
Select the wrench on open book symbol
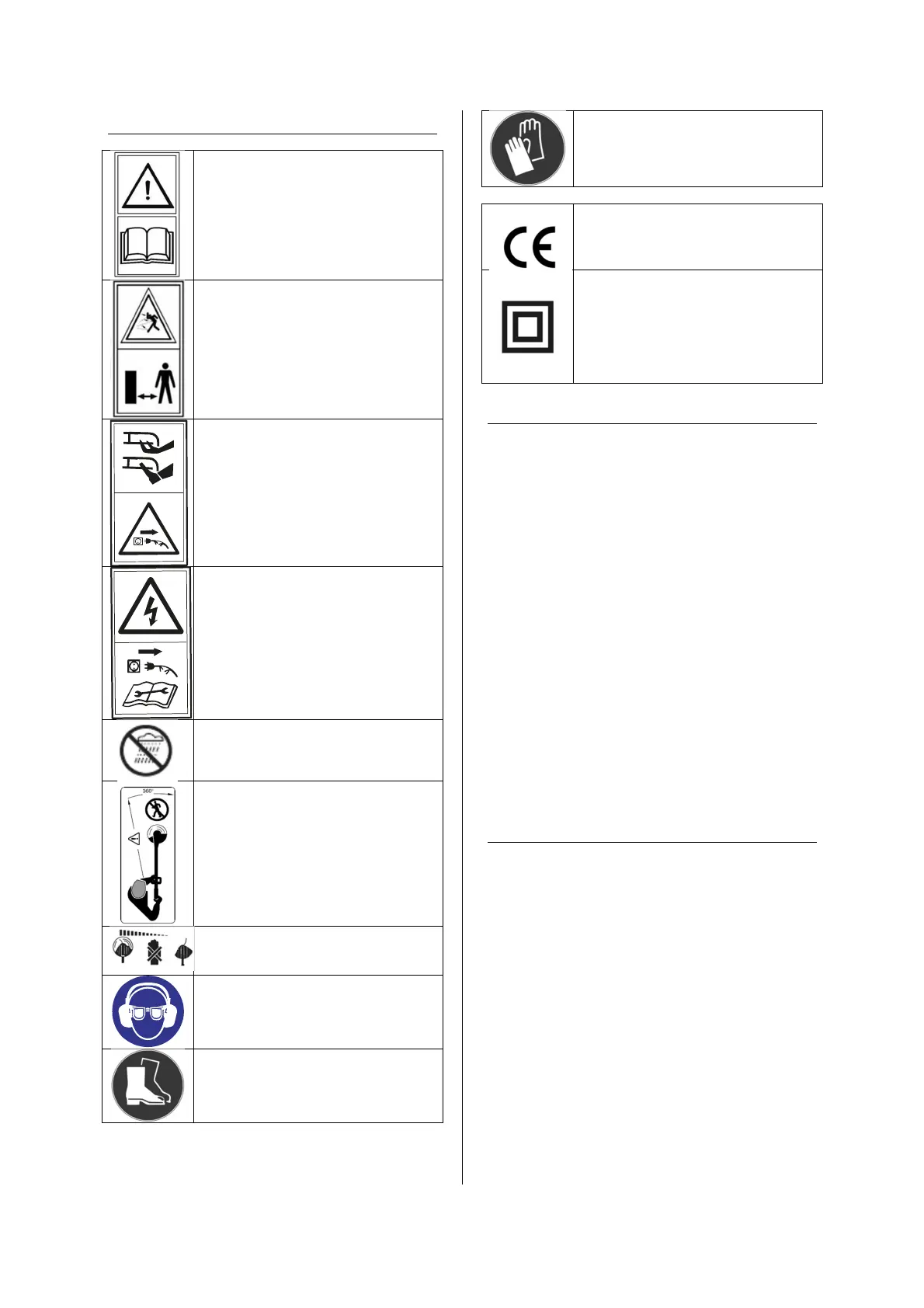151,693
